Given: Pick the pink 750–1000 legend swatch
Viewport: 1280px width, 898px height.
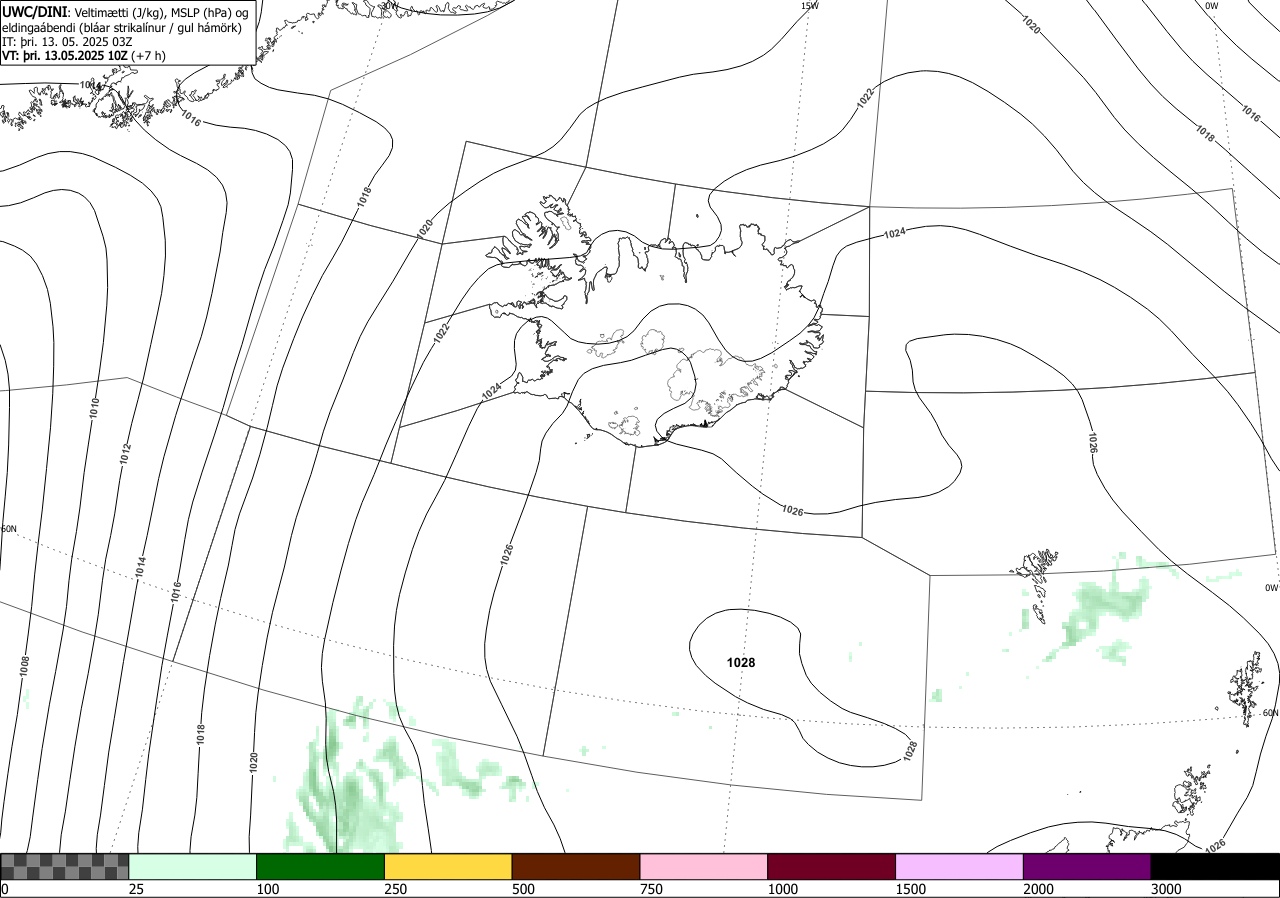Looking at the screenshot, I should tap(704, 866).
